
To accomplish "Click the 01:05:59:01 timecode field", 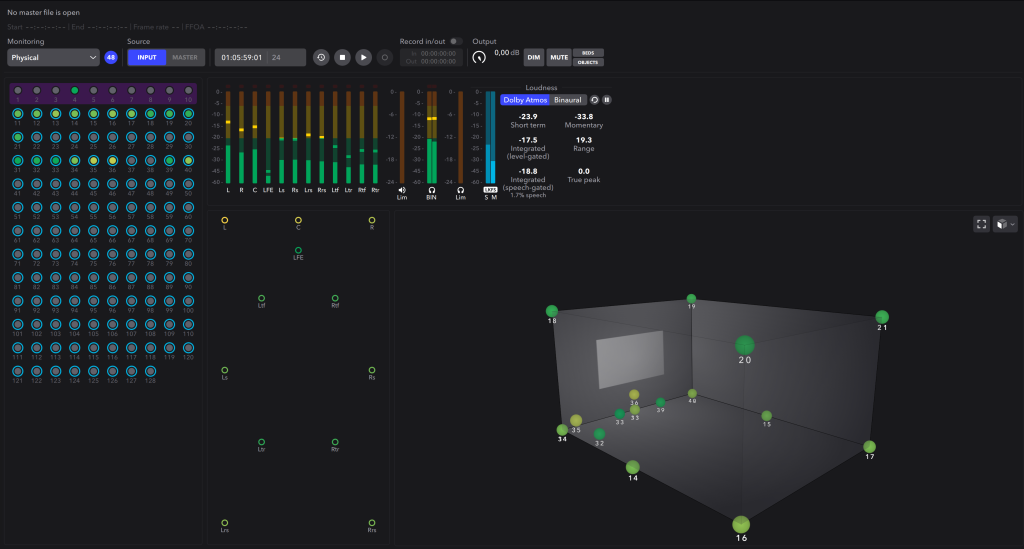I will 242,58.
